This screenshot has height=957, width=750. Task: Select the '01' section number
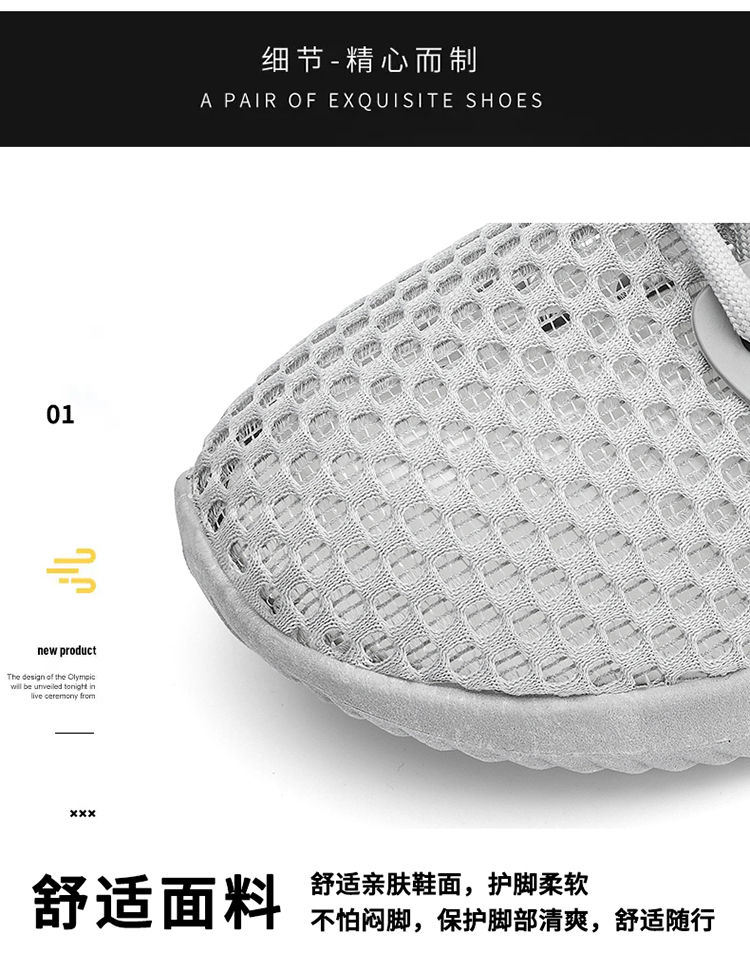click(60, 415)
